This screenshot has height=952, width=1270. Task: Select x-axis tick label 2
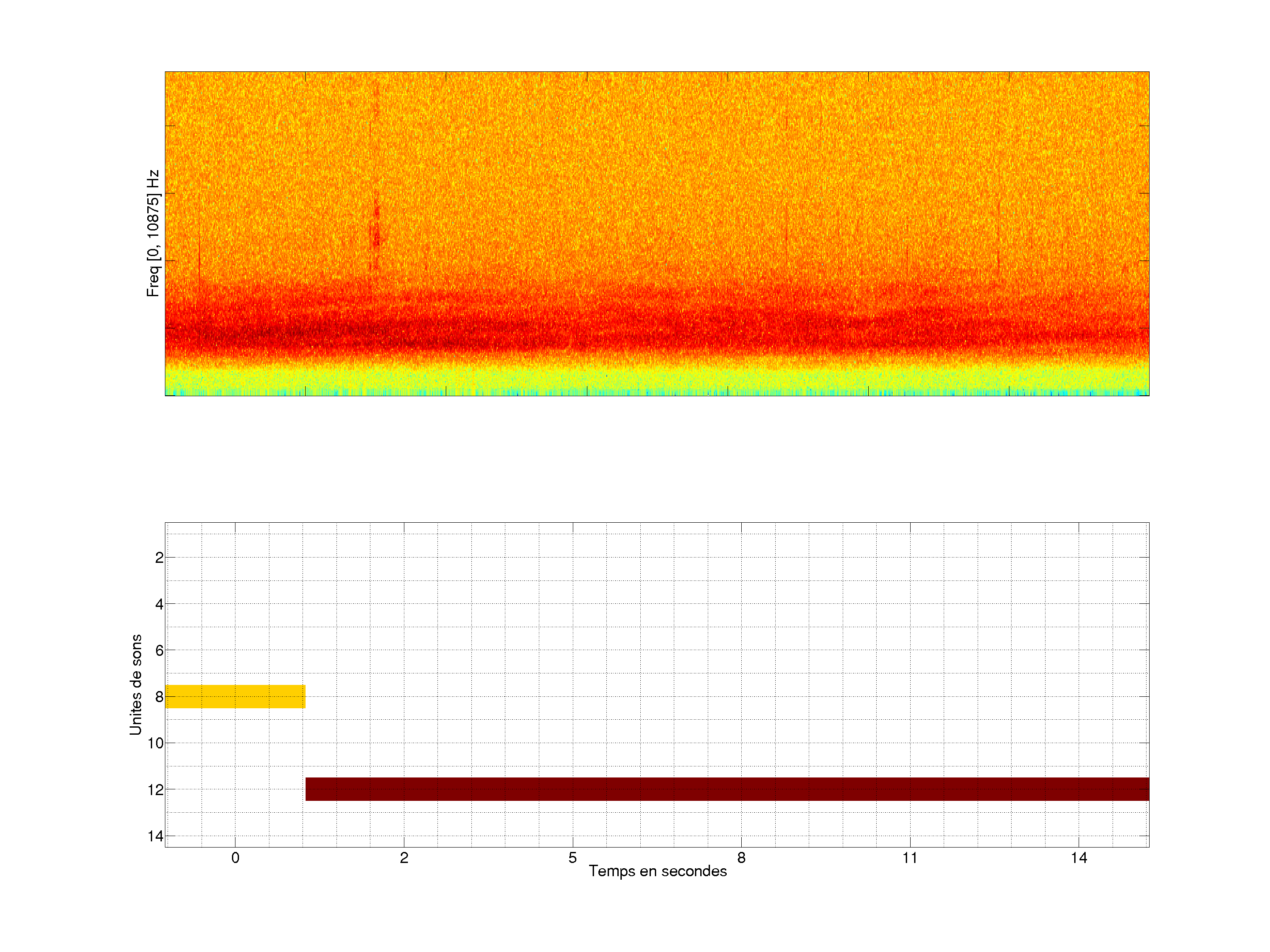[x=403, y=858]
